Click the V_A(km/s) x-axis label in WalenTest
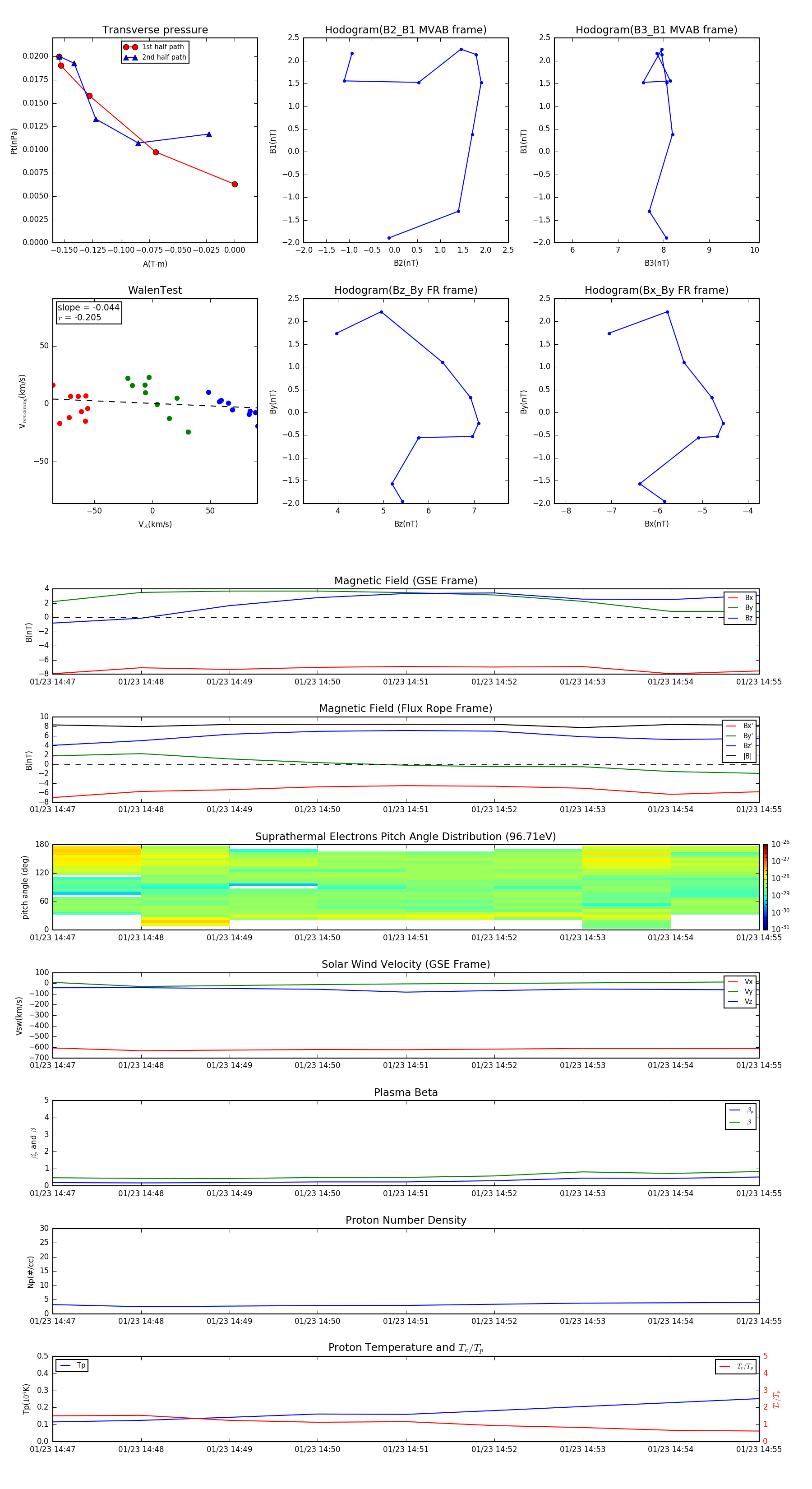Screen dimensions: 812x1489 (x=155, y=524)
